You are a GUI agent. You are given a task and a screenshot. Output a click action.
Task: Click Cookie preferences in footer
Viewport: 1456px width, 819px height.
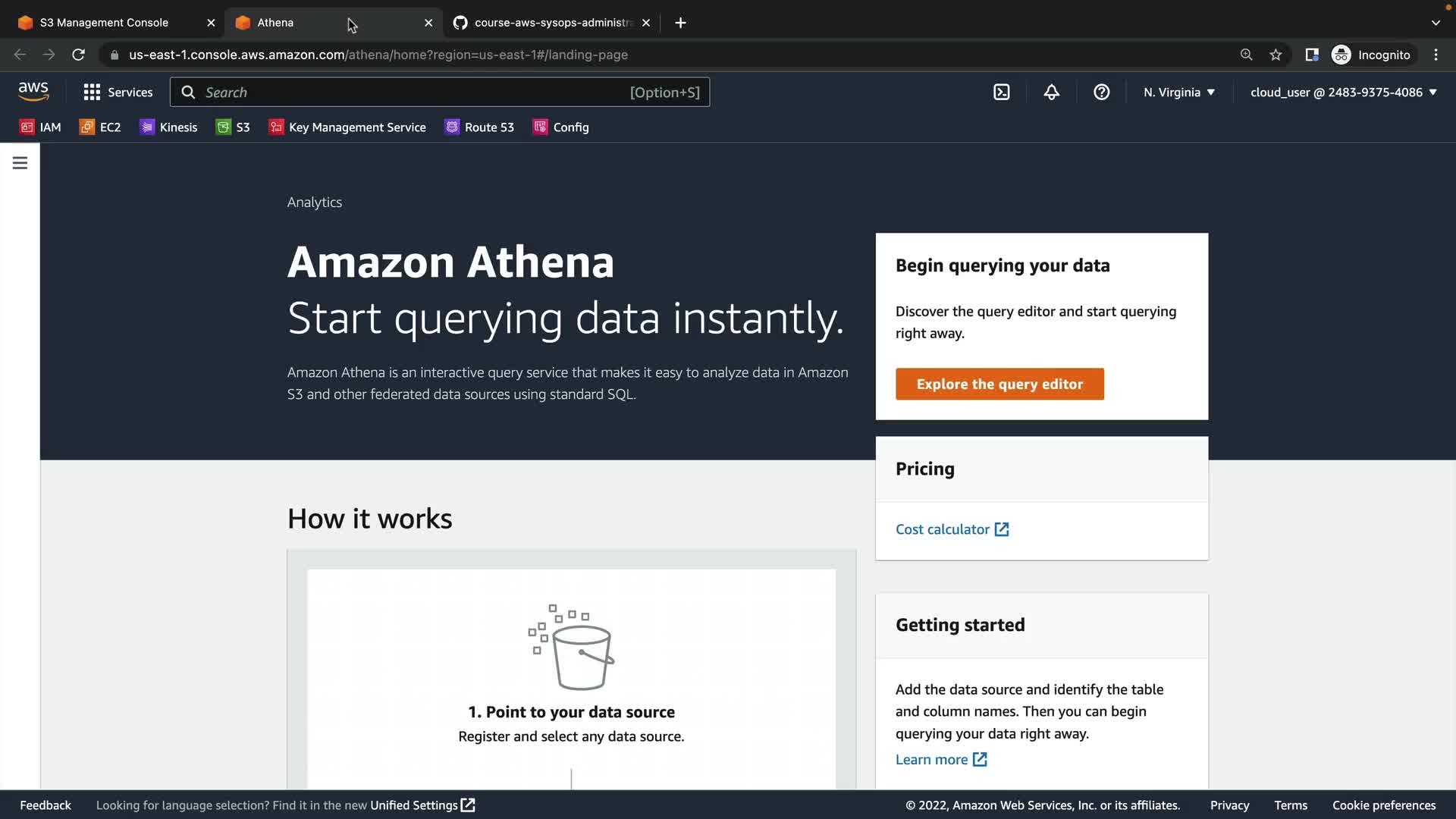tap(1383, 805)
